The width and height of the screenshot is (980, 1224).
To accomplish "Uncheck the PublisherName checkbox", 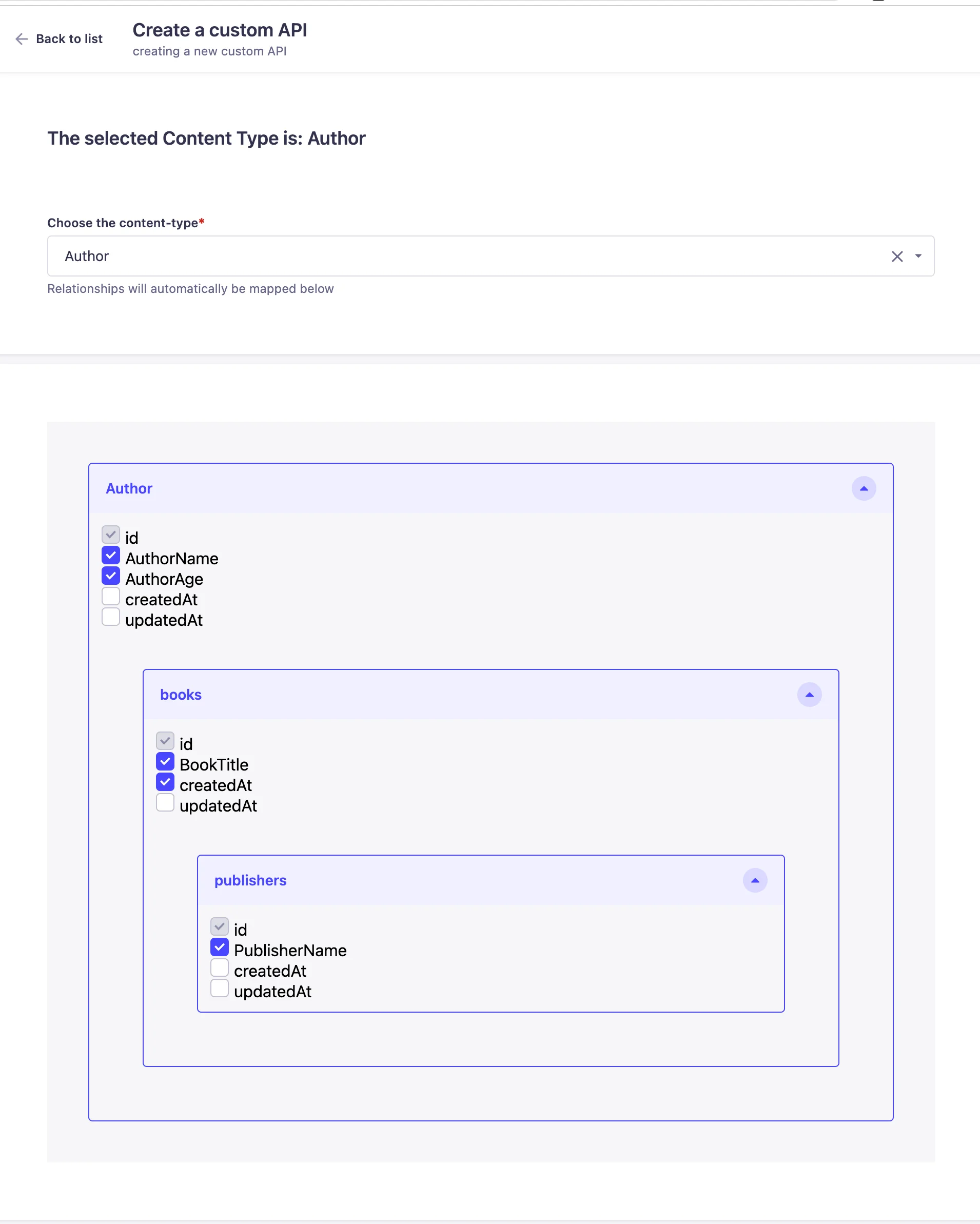I will (220, 947).
